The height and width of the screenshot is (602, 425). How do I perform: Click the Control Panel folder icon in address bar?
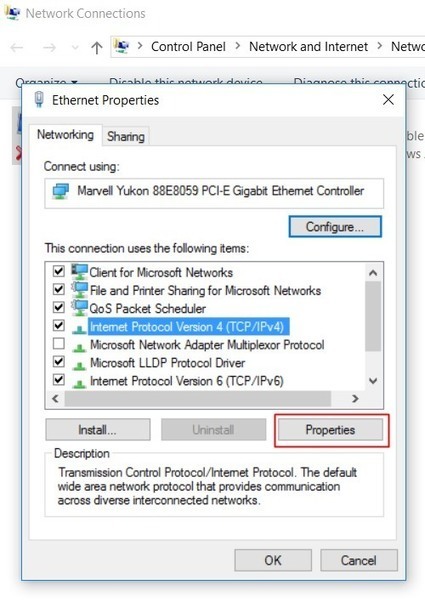pos(122,46)
